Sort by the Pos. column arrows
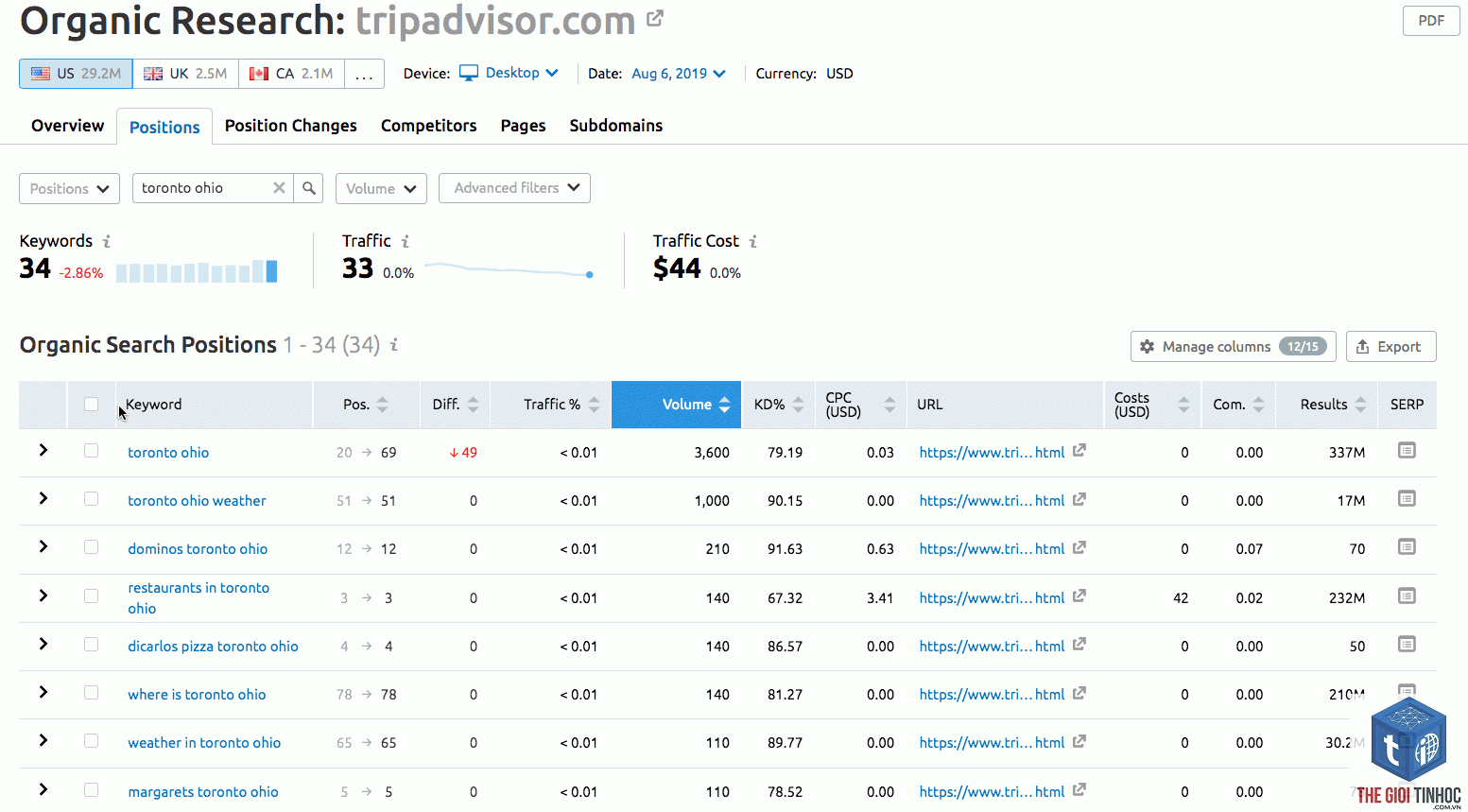The width and height of the screenshot is (1468, 812). [383, 405]
